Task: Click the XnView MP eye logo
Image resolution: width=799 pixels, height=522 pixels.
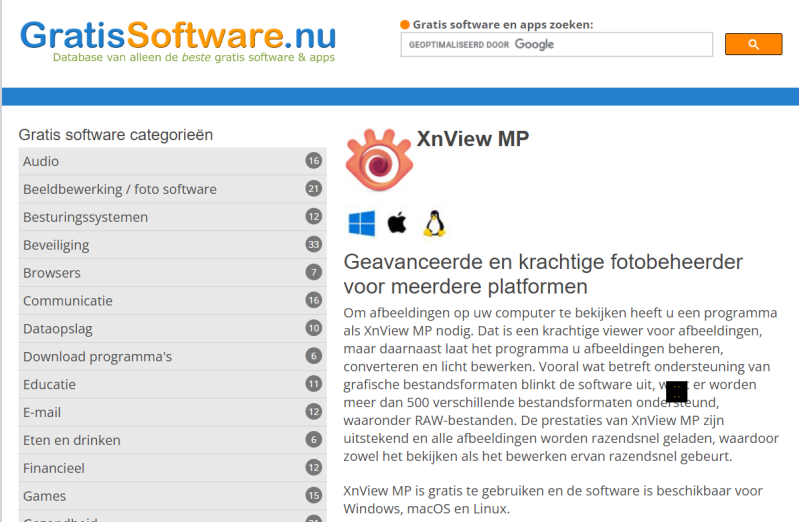Action: pos(379,160)
